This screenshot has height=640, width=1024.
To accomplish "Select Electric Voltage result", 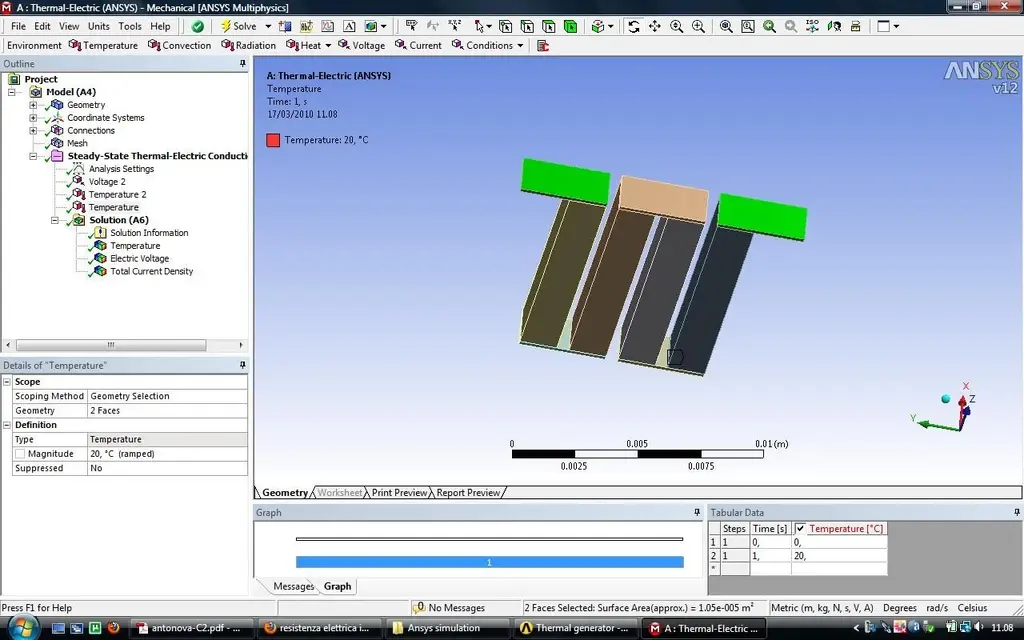I will pos(139,259).
